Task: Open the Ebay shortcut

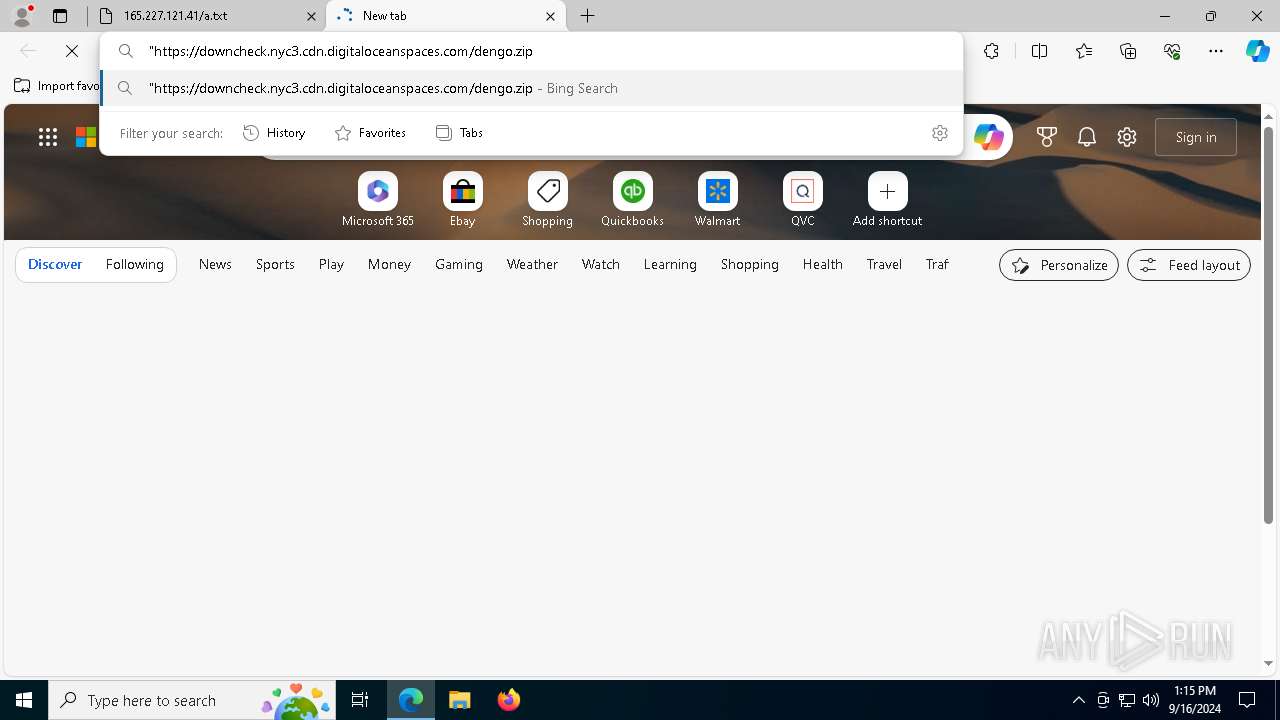Action: click(x=463, y=199)
